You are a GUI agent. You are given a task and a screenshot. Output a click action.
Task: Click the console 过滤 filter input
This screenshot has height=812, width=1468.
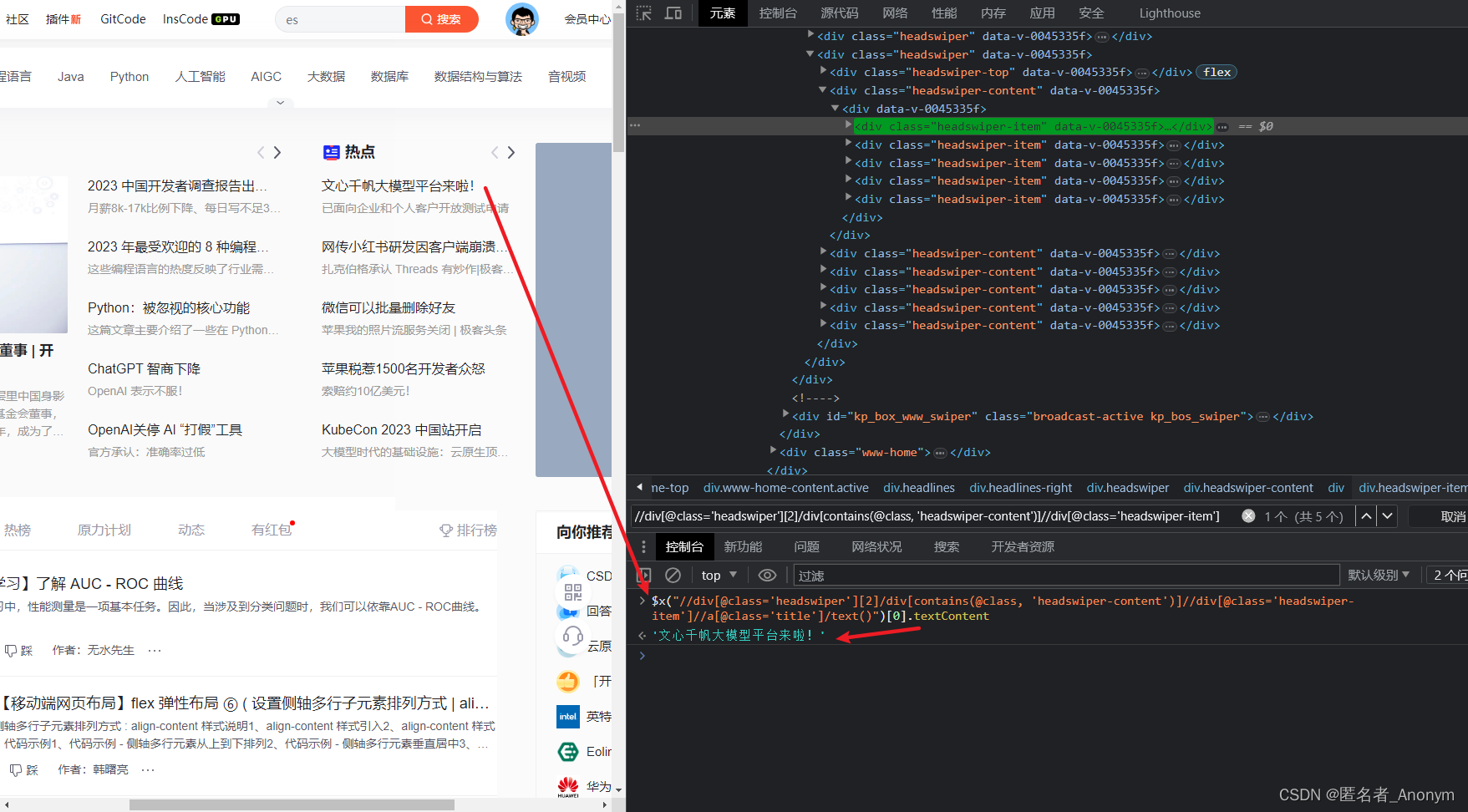1066,576
